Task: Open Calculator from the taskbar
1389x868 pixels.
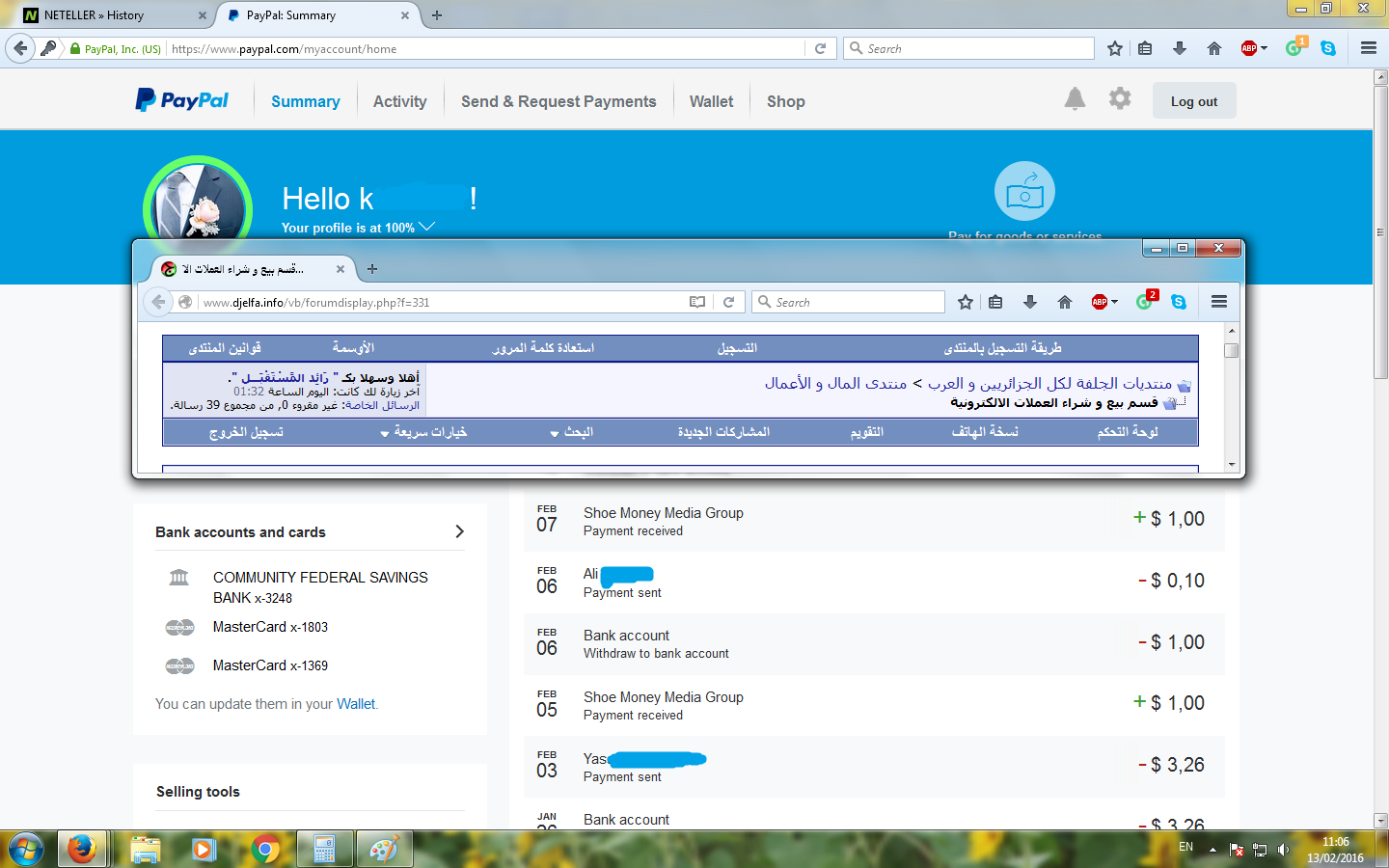Action: click(324, 850)
